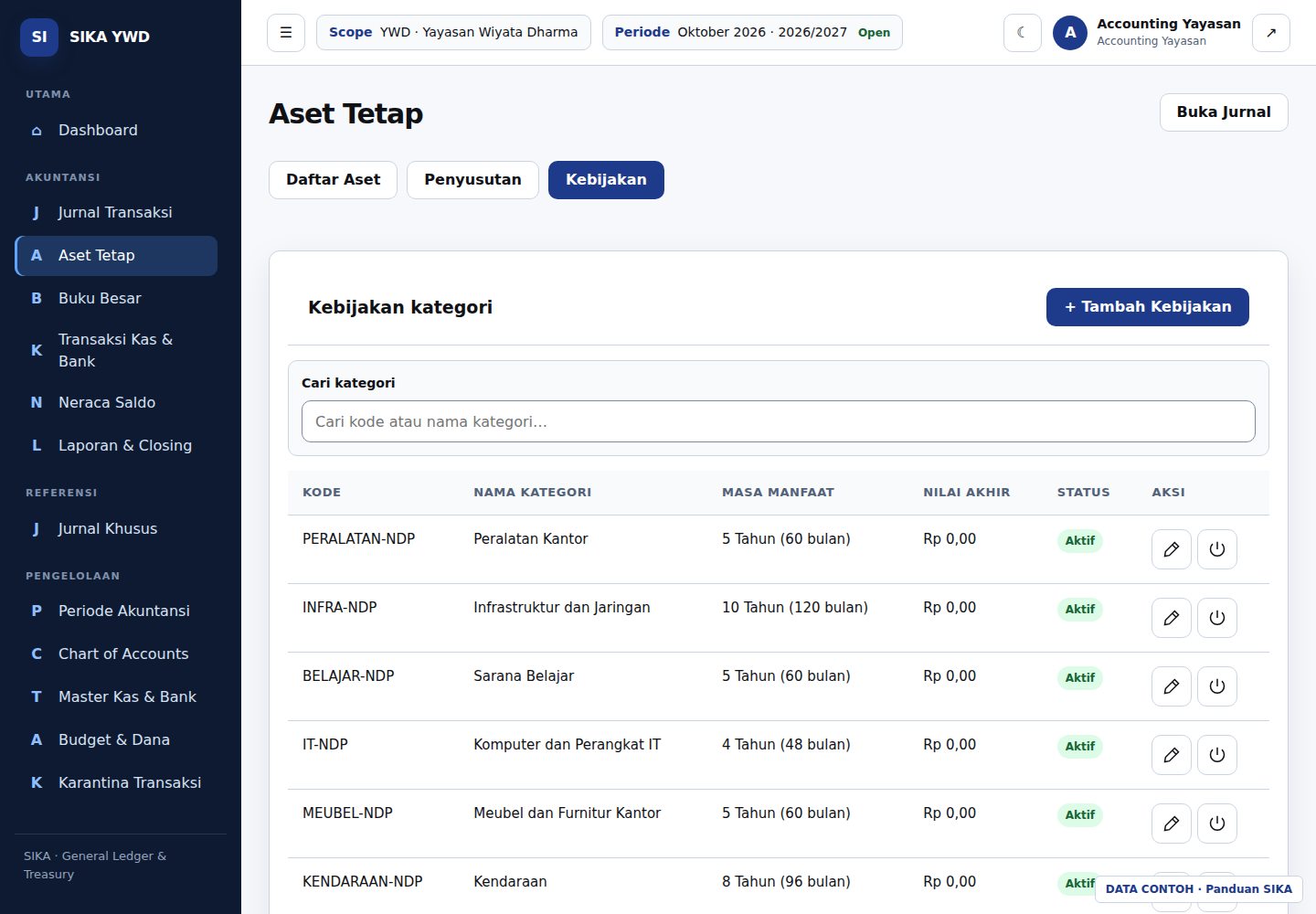Click the Tambah Kebijakan button
The image size is (1316, 914).
pyautogui.click(x=1148, y=307)
